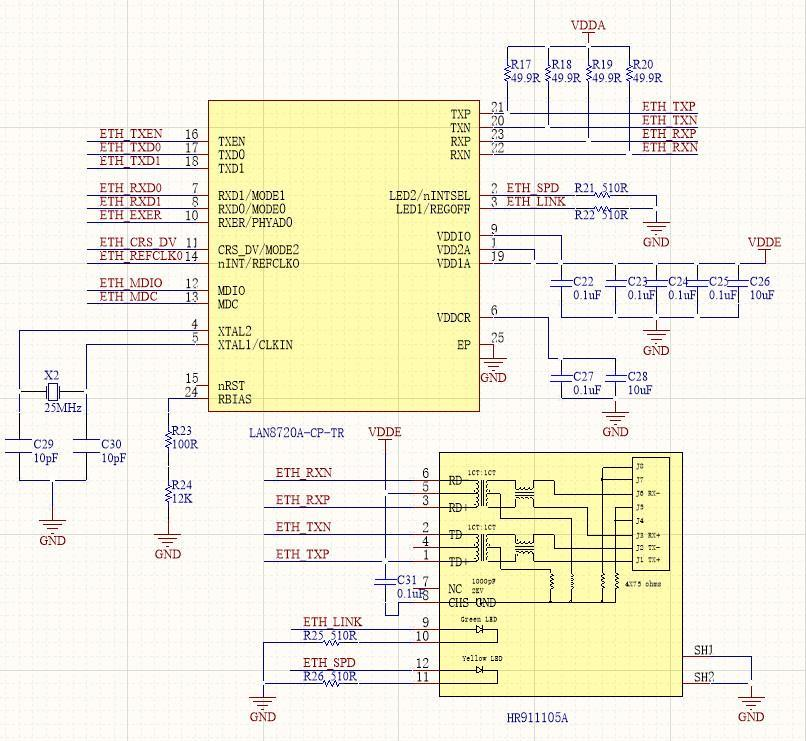Select the GND symbol below resistor R24
Screen dimensions: 806x741
(x=168, y=547)
